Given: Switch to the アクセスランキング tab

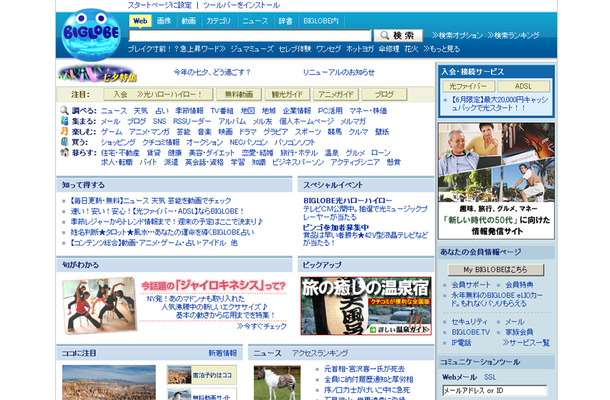Looking at the screenshot, I should point(320,353).
